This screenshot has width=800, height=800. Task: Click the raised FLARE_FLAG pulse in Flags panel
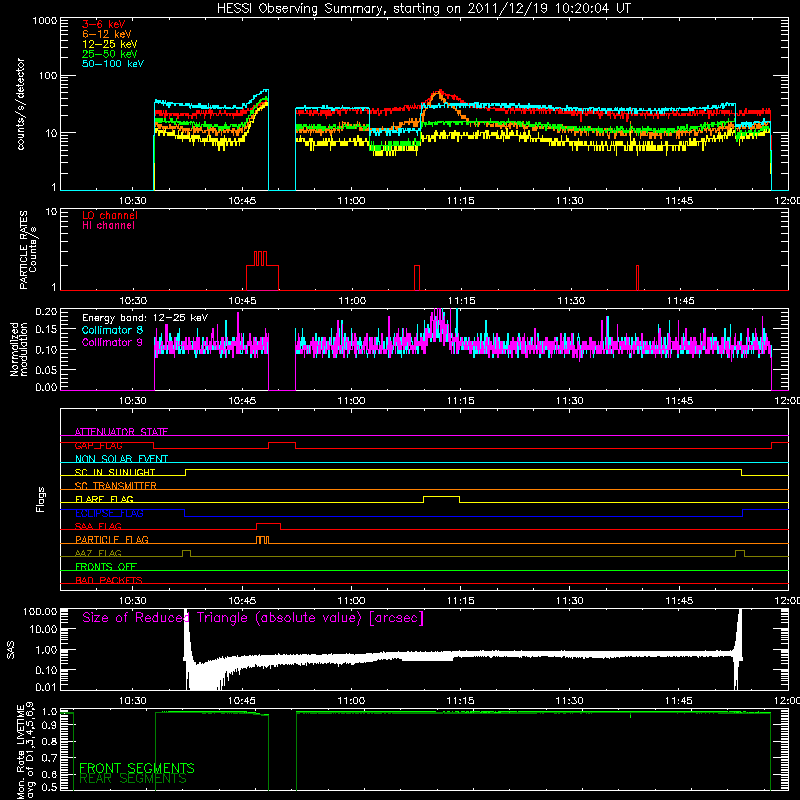[441, 499]
